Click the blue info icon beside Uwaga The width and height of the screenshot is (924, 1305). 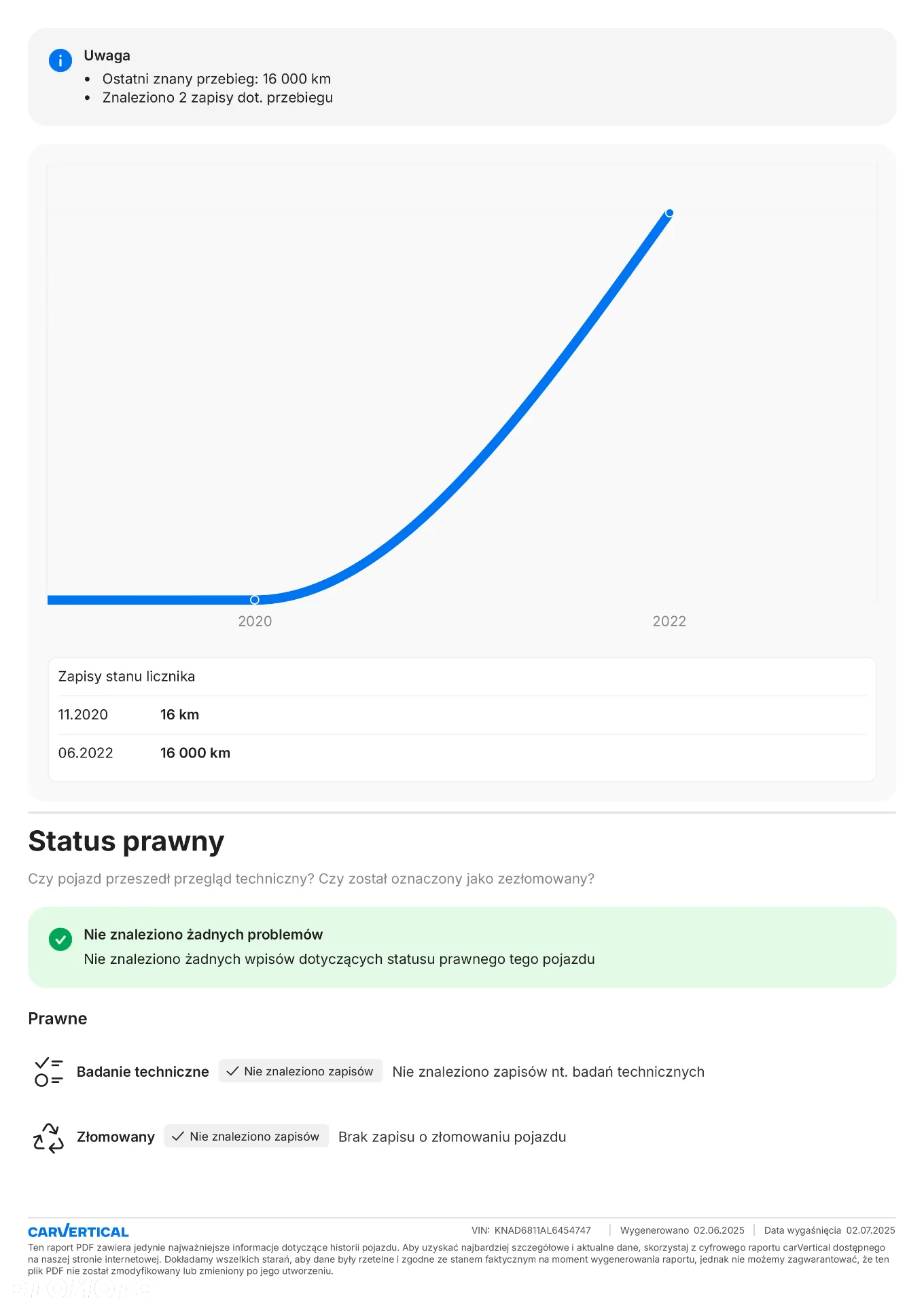(60, 60)
